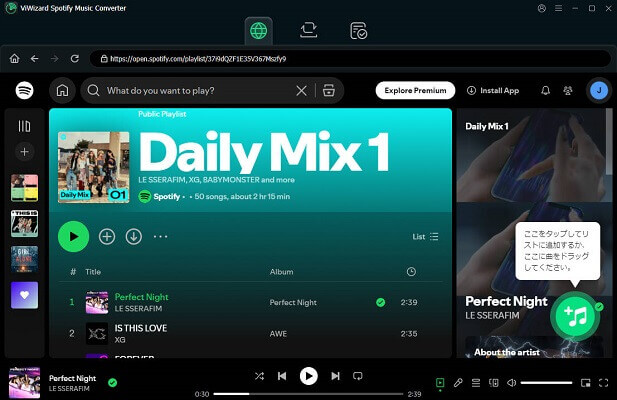
Task: Click the Install App link
Action: coord(493,90)
